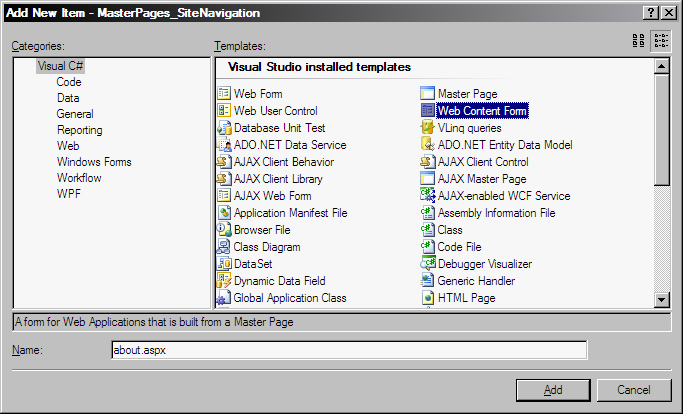The image size is (683, 414).
Task: Select the General category
Action: pos(75,114)
